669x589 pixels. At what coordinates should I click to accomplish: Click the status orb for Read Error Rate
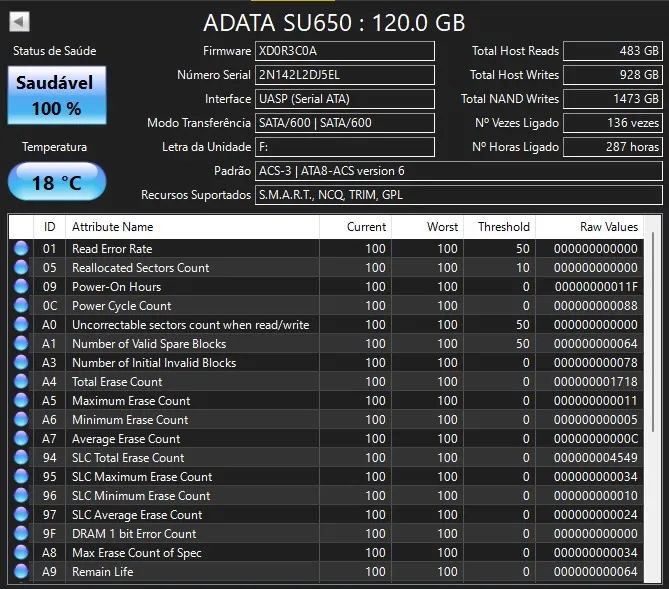pos(21,248)
